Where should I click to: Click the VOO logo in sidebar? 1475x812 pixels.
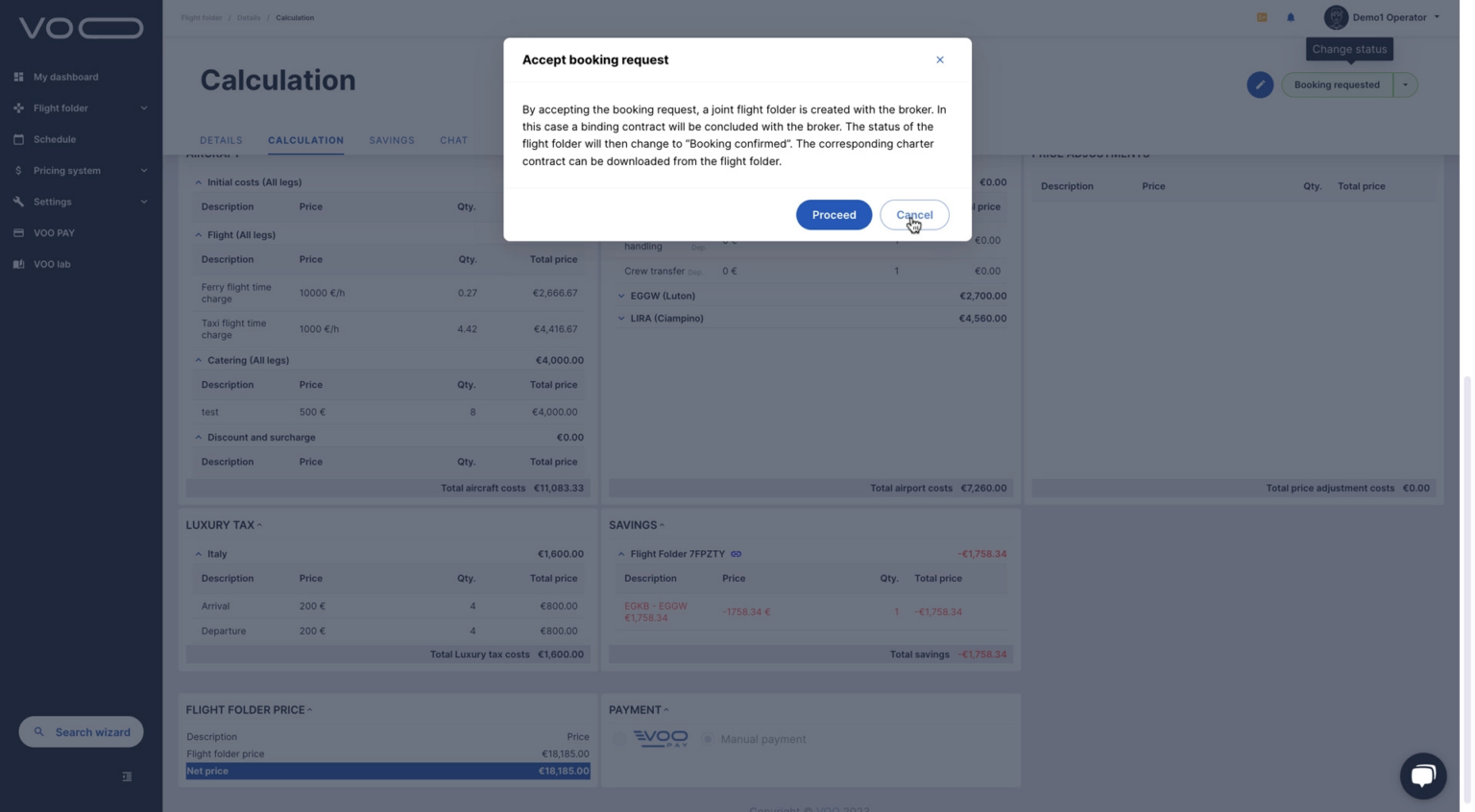[x=81, y=29]
